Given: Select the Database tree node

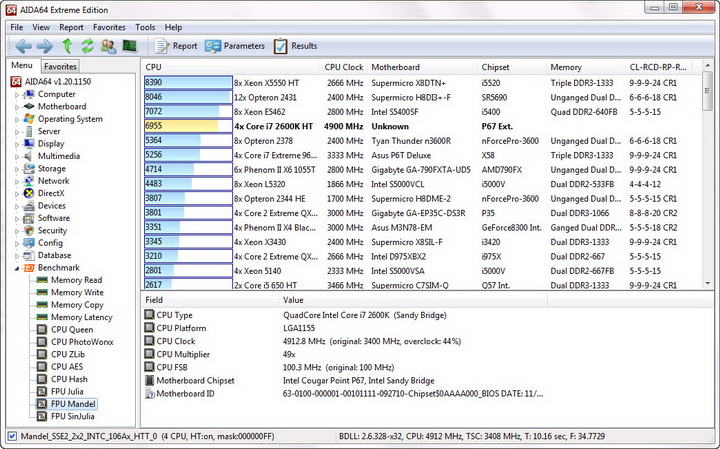Looking at the screenshot, I should coord(54,255).
